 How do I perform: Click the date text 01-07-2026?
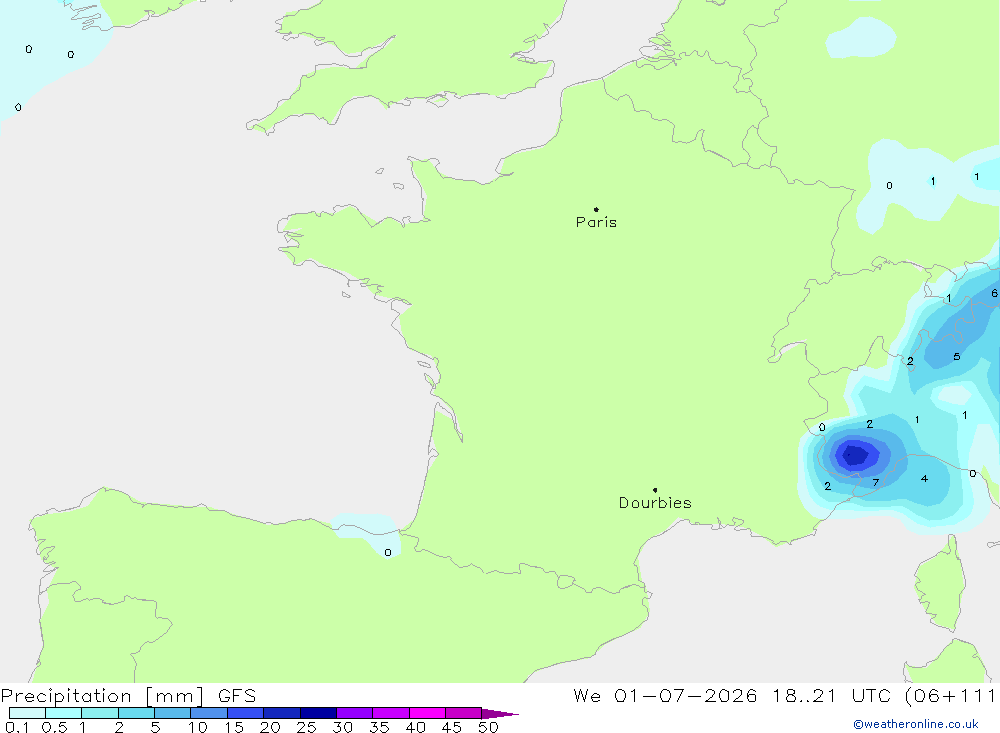686,696
